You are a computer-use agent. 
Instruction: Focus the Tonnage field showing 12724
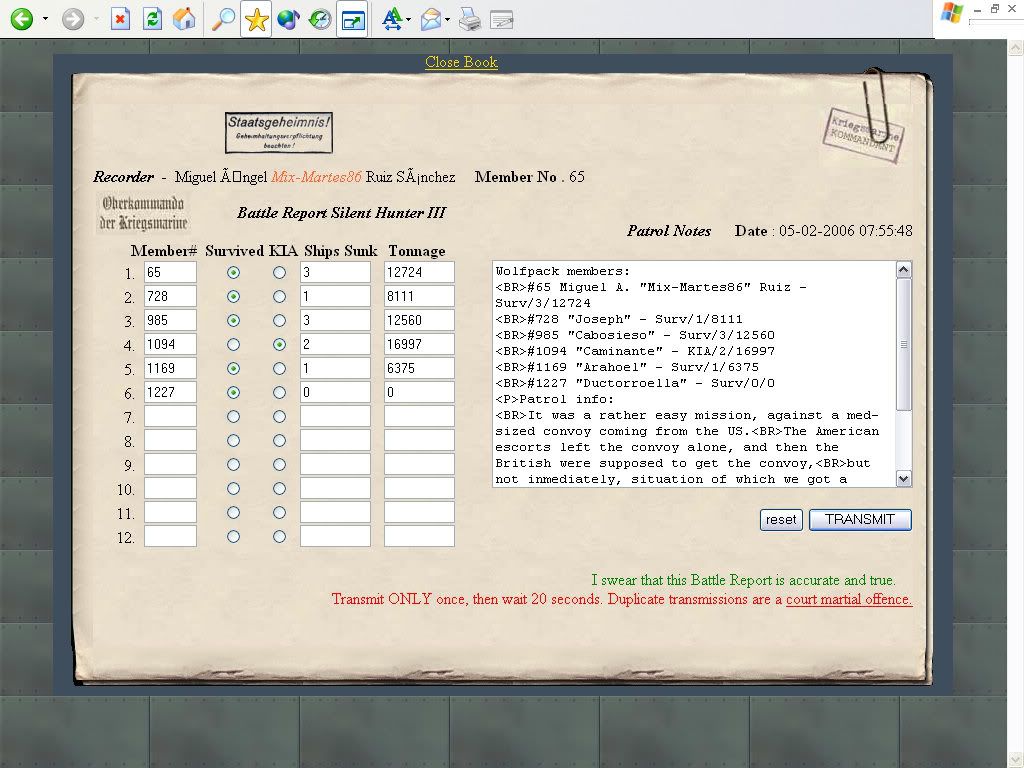(419, 272)
